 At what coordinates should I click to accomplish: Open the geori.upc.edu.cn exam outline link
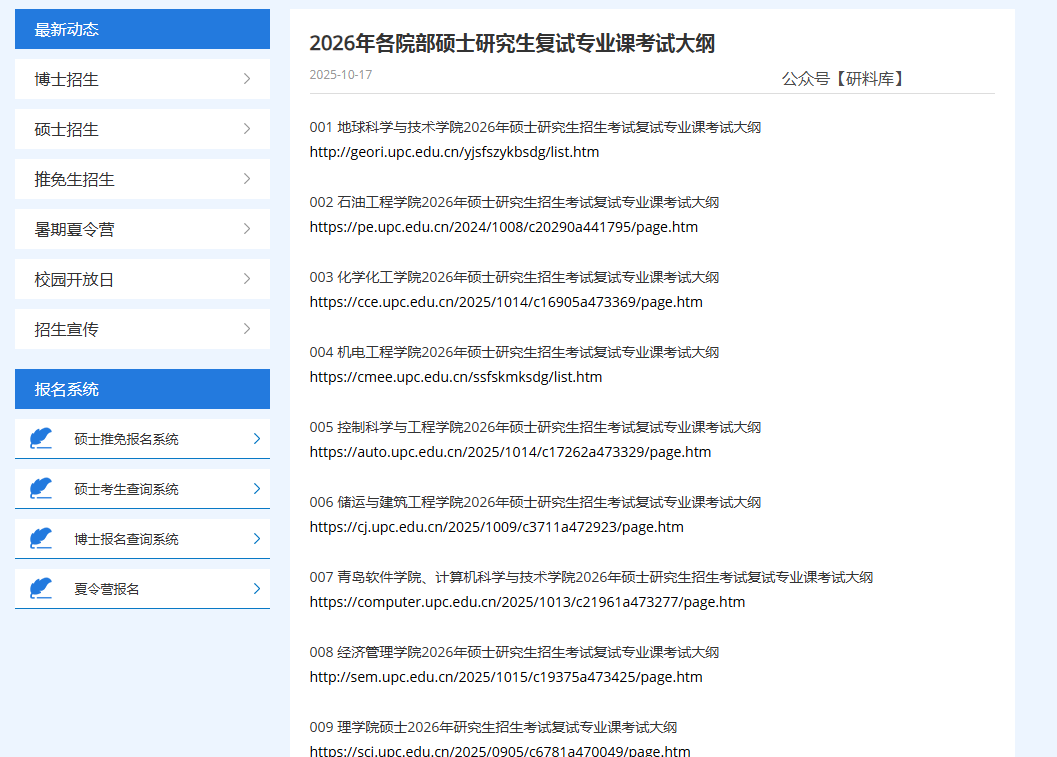454,152
